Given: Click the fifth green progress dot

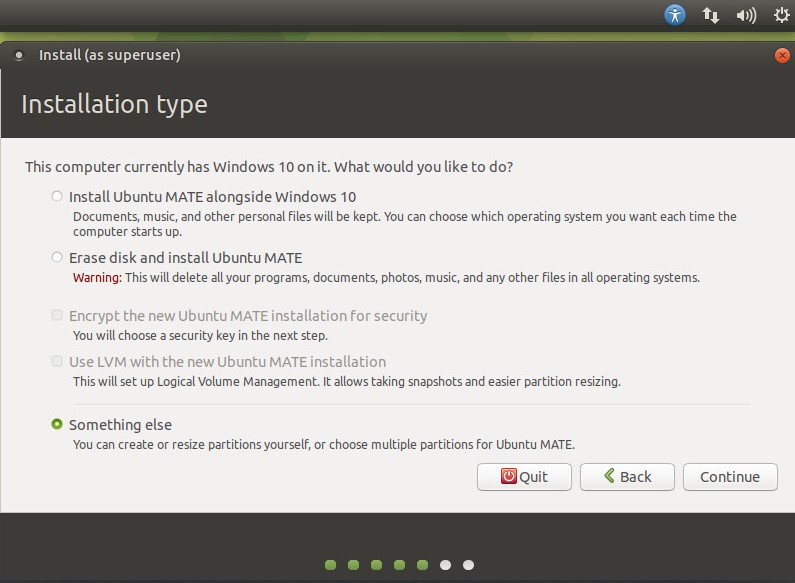Looking at the screenshot, I should click(x=422, y=565).
